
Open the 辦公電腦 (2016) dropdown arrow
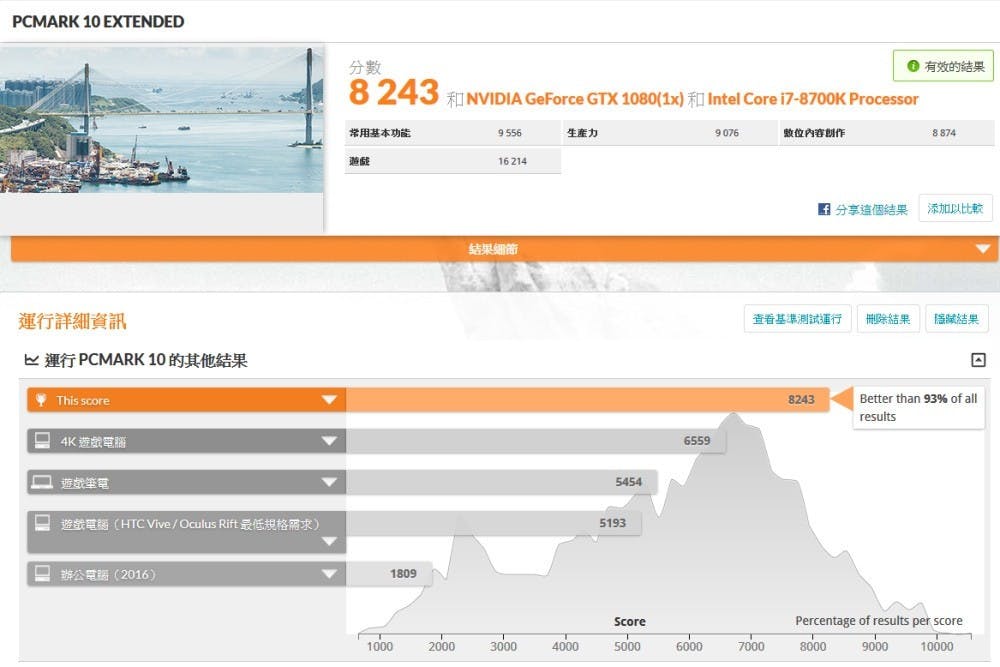coord(329,574)
